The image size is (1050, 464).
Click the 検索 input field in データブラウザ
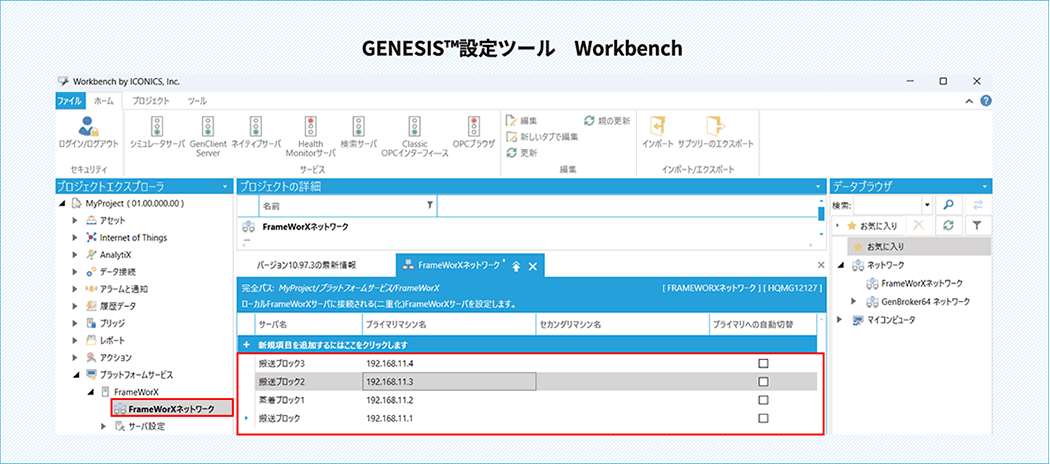(x=887, y=204)
